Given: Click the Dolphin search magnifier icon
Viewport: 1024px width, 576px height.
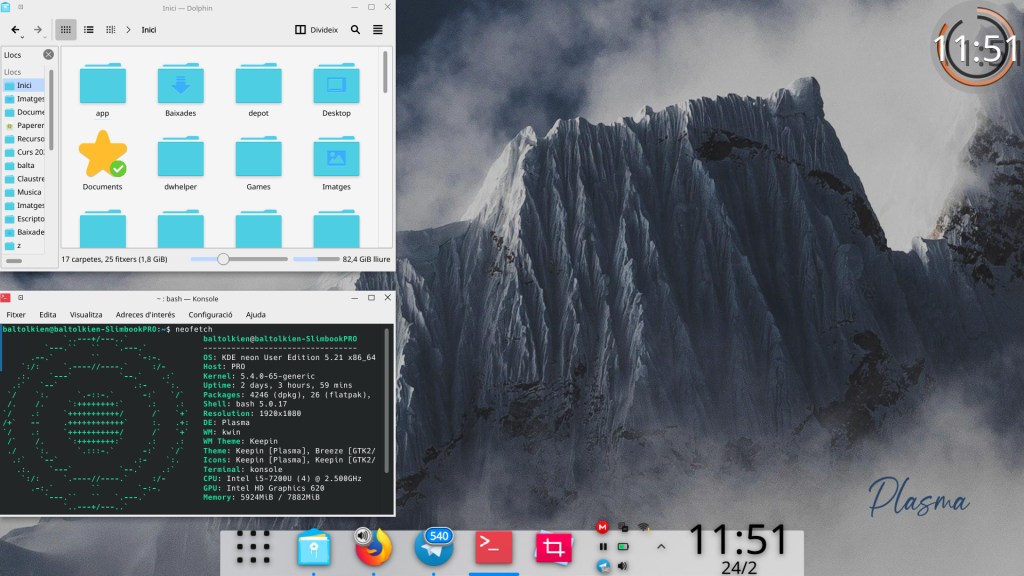Looking at the screenshot, I should pyautogui.click(x=355, y=30).
